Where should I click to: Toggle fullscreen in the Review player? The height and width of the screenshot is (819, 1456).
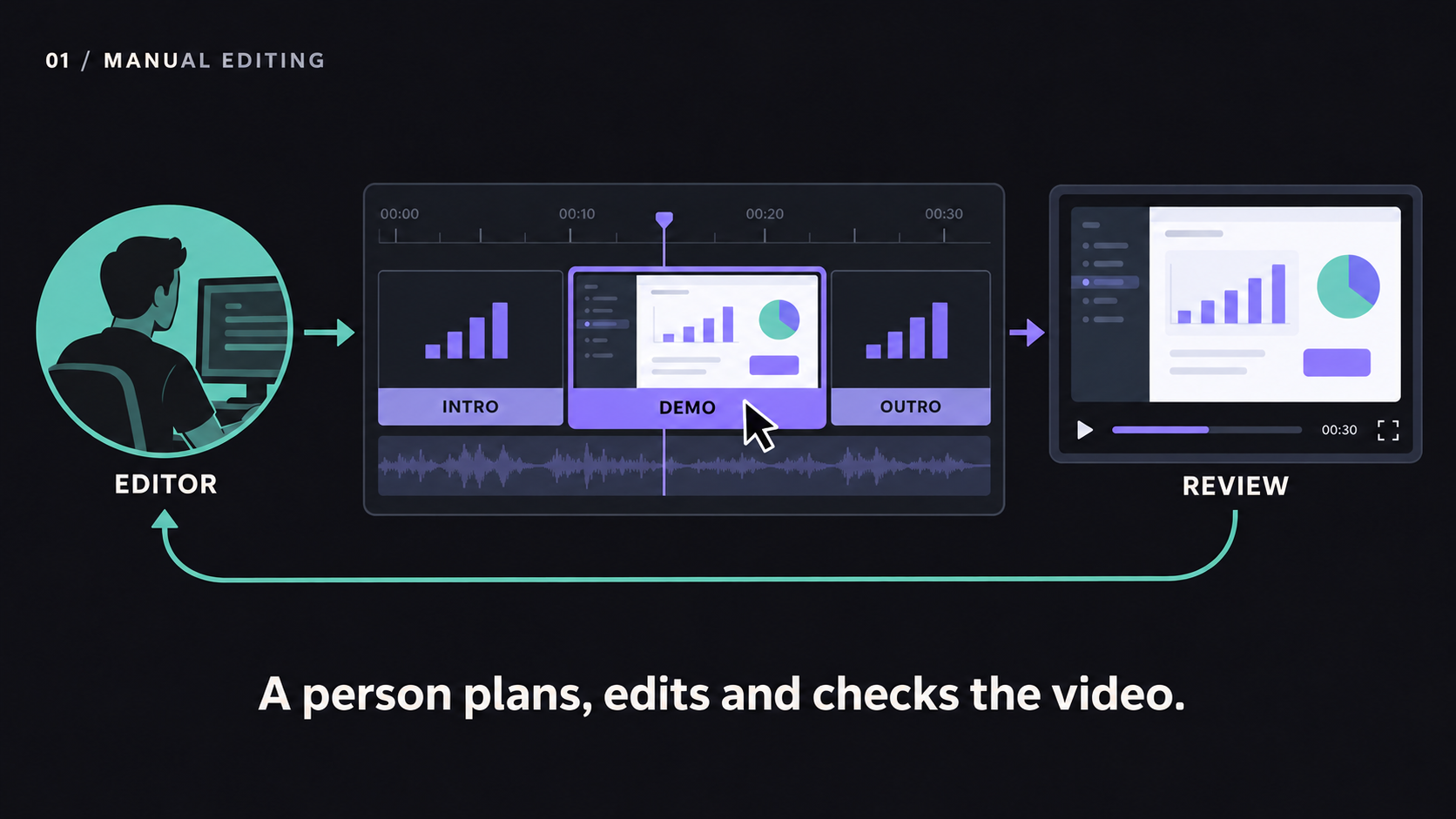tap(1388, 430)
